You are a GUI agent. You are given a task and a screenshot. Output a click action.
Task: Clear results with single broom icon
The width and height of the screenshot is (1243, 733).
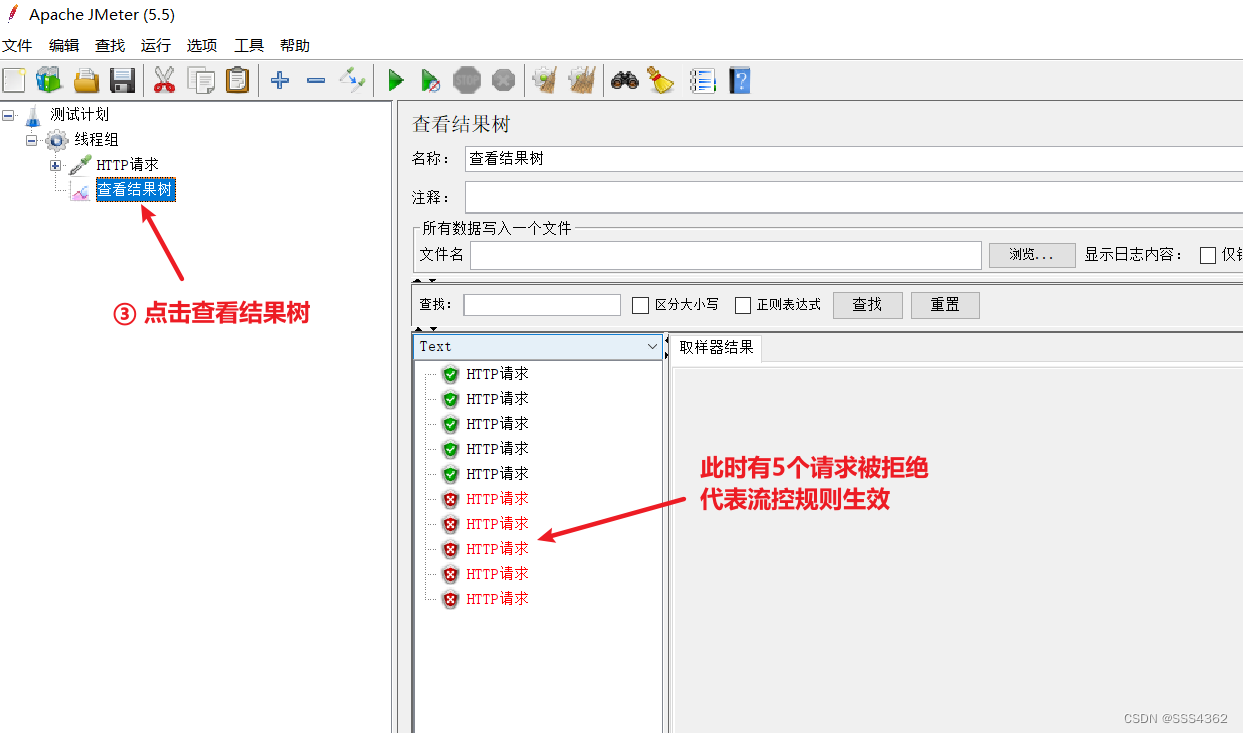tap(545, 80)
